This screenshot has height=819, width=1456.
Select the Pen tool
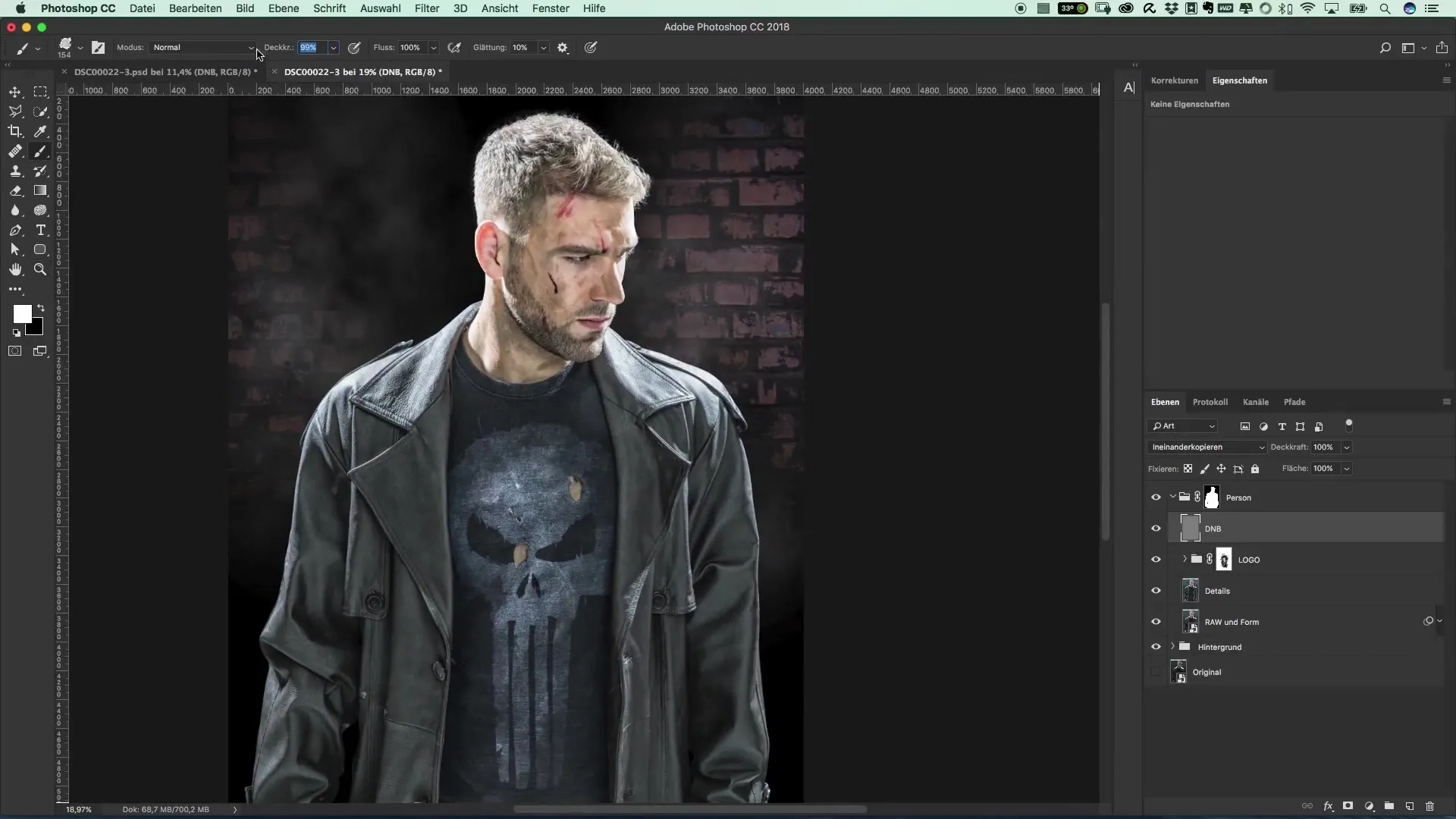pos(15,230)
